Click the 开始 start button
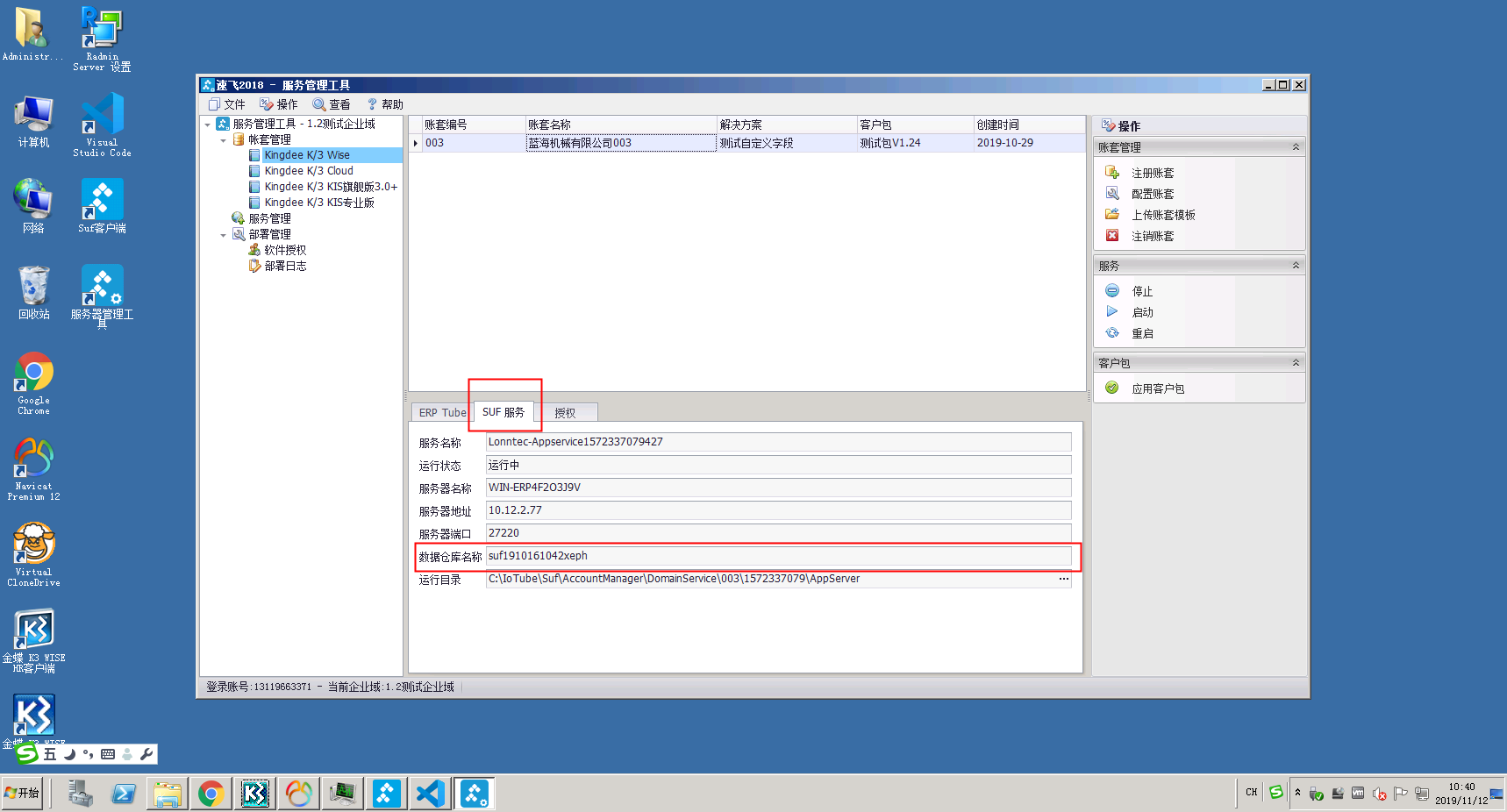The height and width of the screenshot is (812, 1507). (22, 793)
